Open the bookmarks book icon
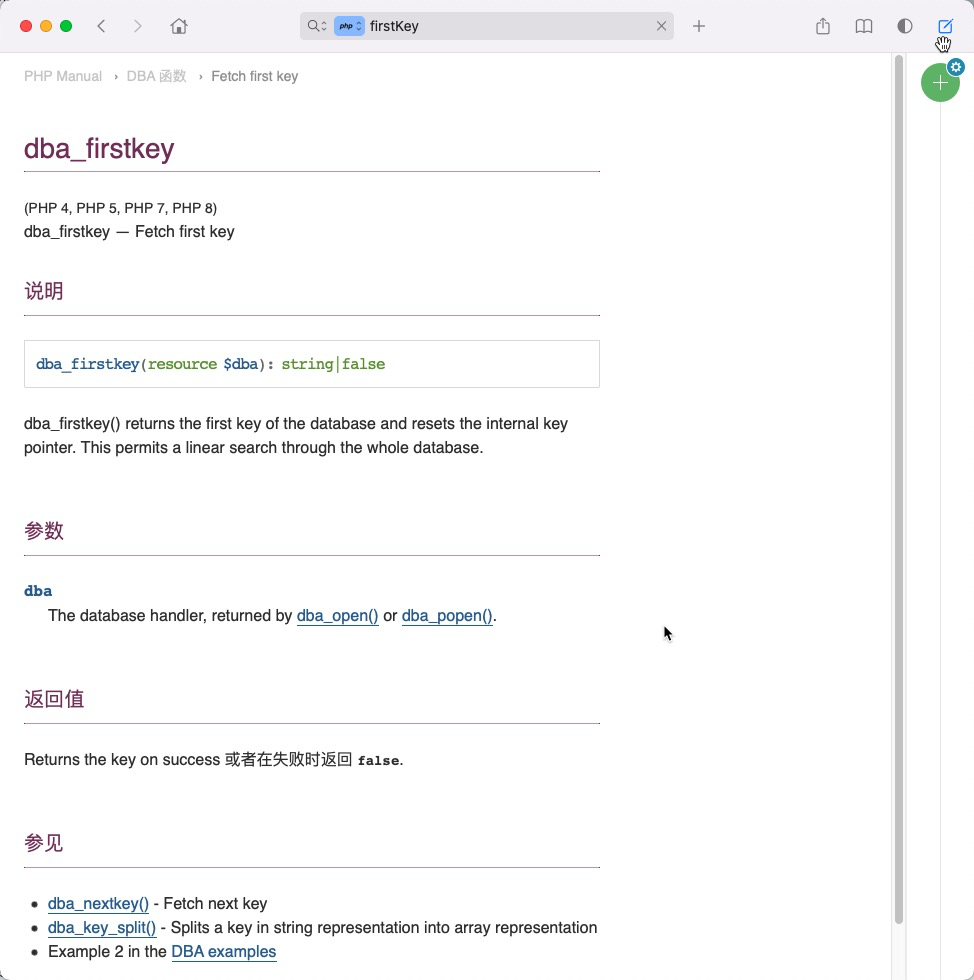Viewport: 974px width, 980px height. tap(863, 26)
